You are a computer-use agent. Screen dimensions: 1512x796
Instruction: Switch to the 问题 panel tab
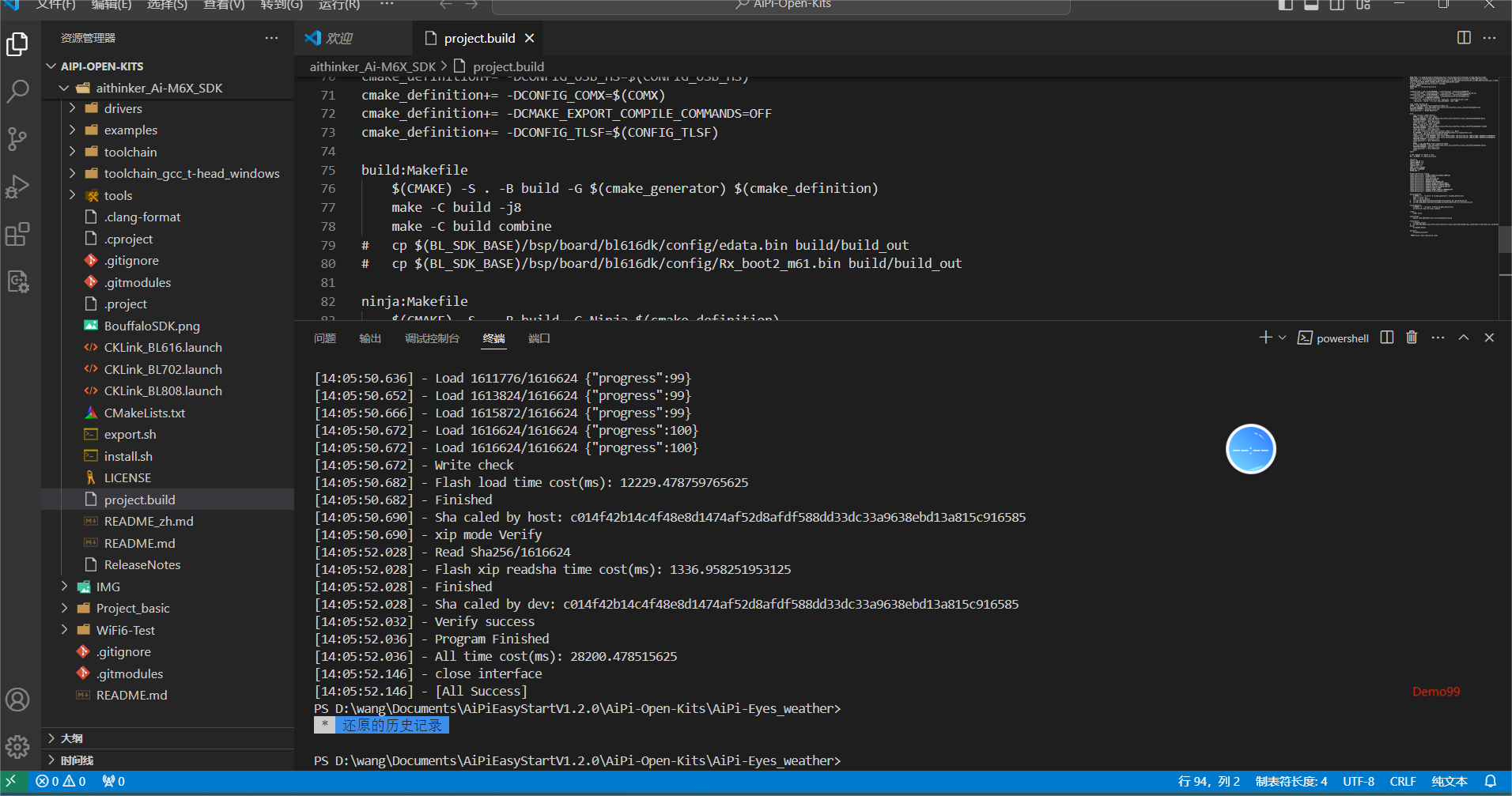[325, 338]
